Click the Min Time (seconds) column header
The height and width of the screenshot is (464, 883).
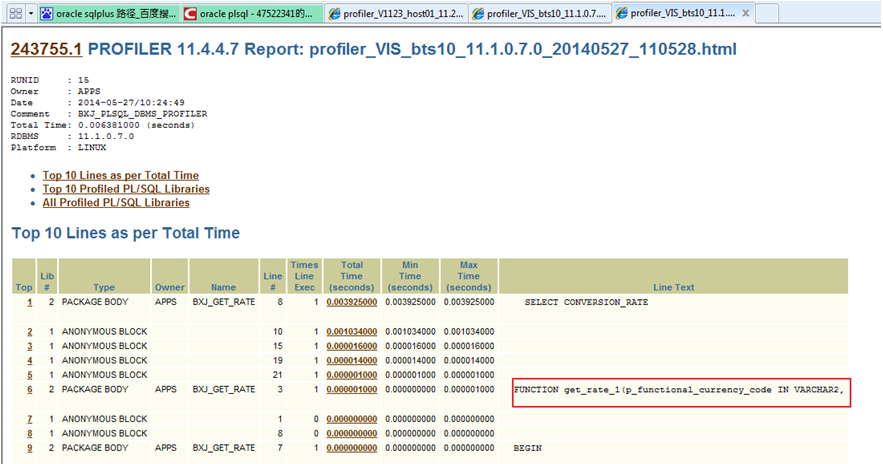pos(410,276)
